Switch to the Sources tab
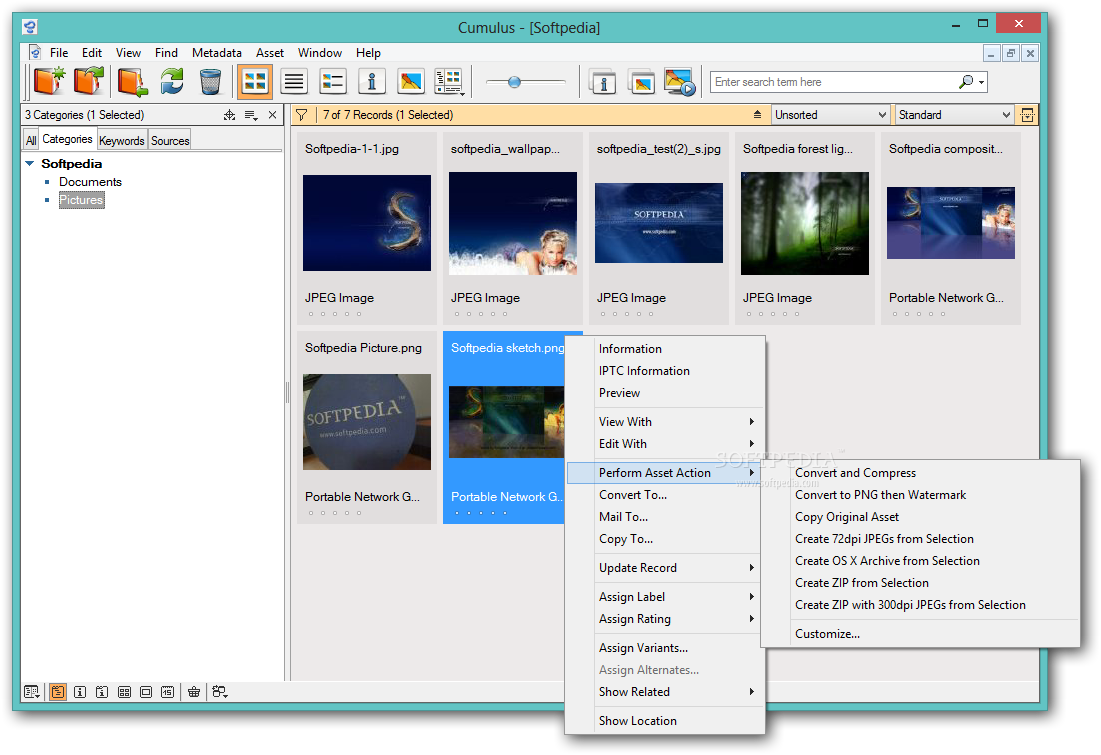Image resolution: width=1101 pixels, height=755 pixels. coord(170,140)
